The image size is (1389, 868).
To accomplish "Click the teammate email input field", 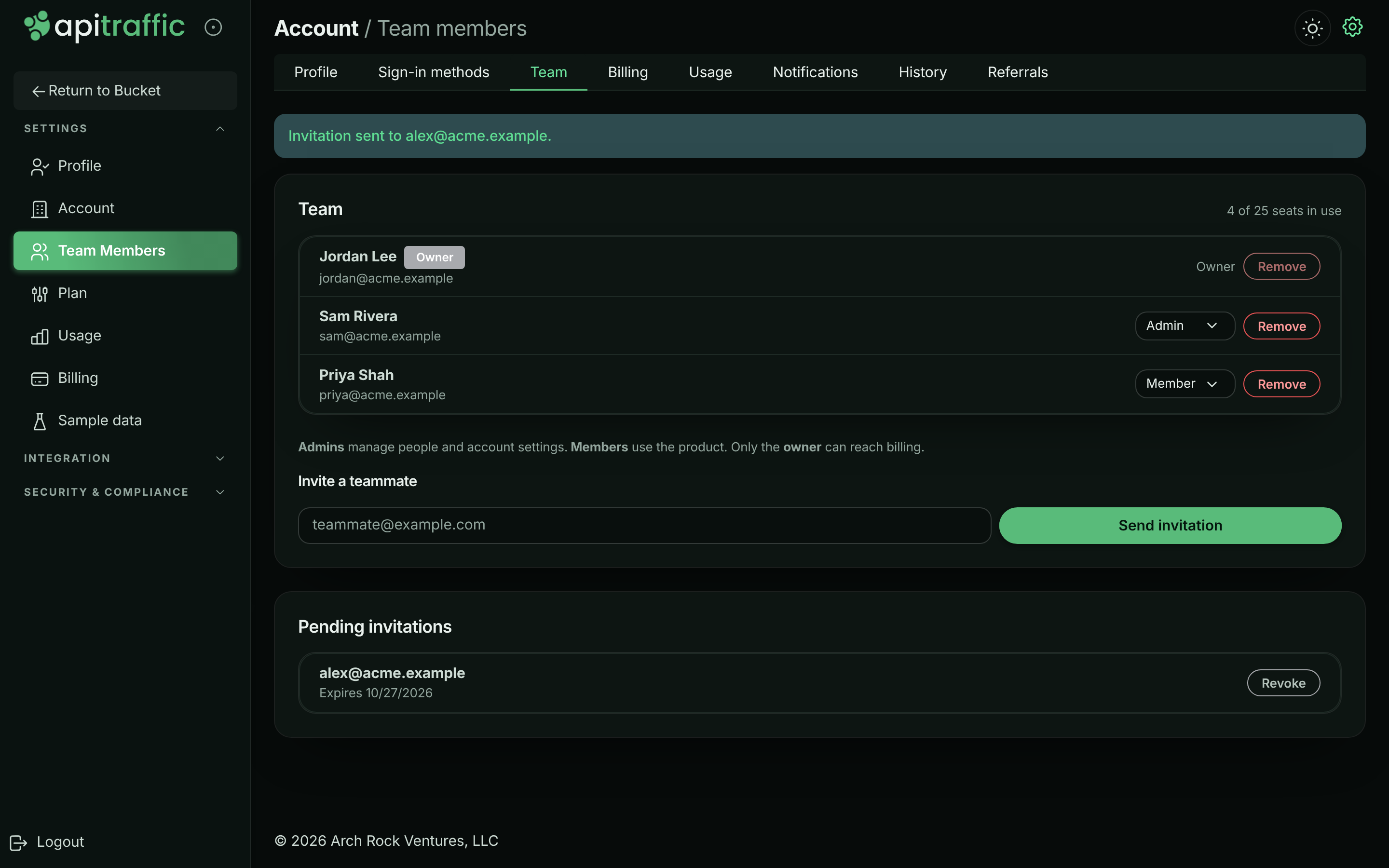I will pyautogui.click(x=644, y=525).
